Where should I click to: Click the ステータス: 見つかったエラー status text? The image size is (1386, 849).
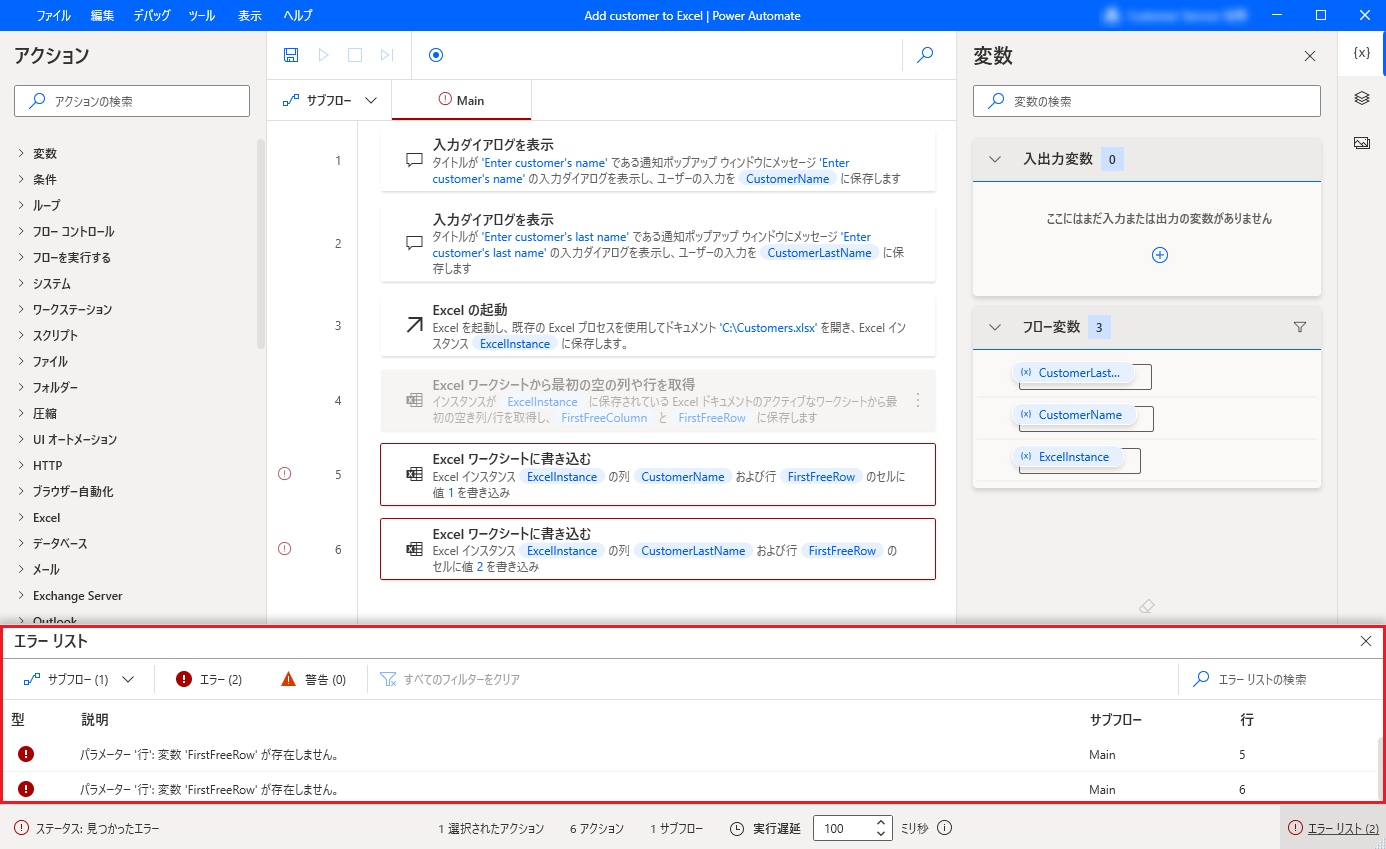click(97, 829)
